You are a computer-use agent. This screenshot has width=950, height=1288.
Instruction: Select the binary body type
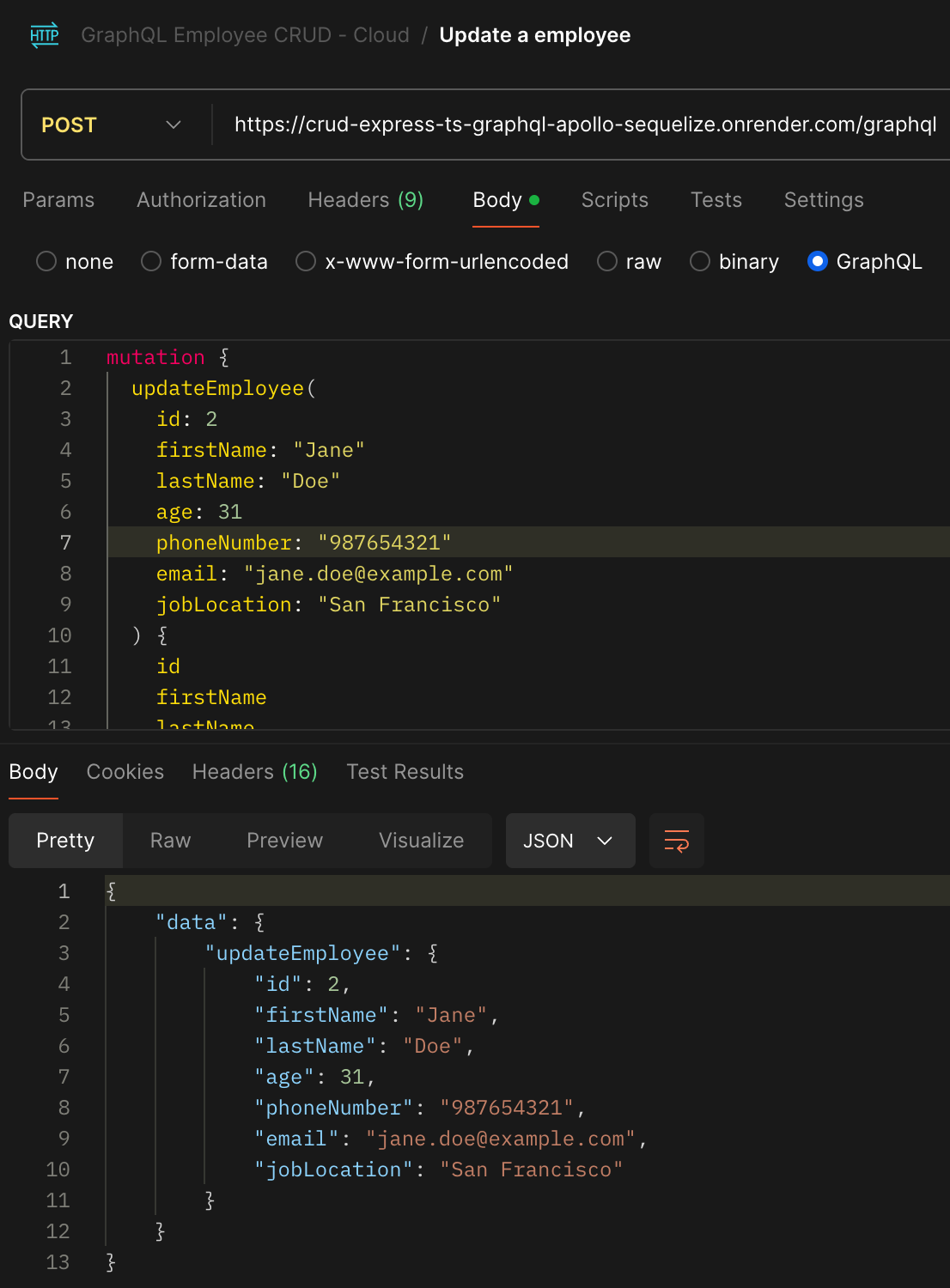click(x=734, y=262)
